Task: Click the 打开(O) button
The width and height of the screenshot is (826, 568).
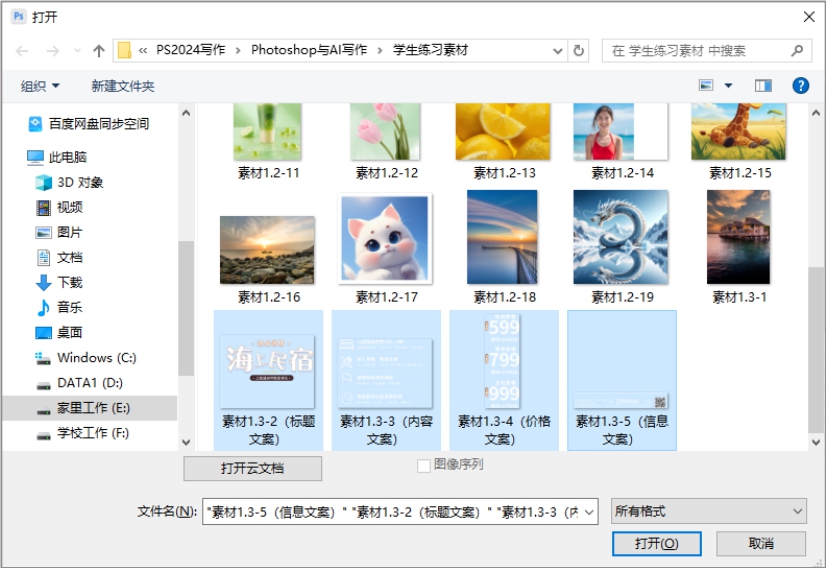Action: click(656, 543)
